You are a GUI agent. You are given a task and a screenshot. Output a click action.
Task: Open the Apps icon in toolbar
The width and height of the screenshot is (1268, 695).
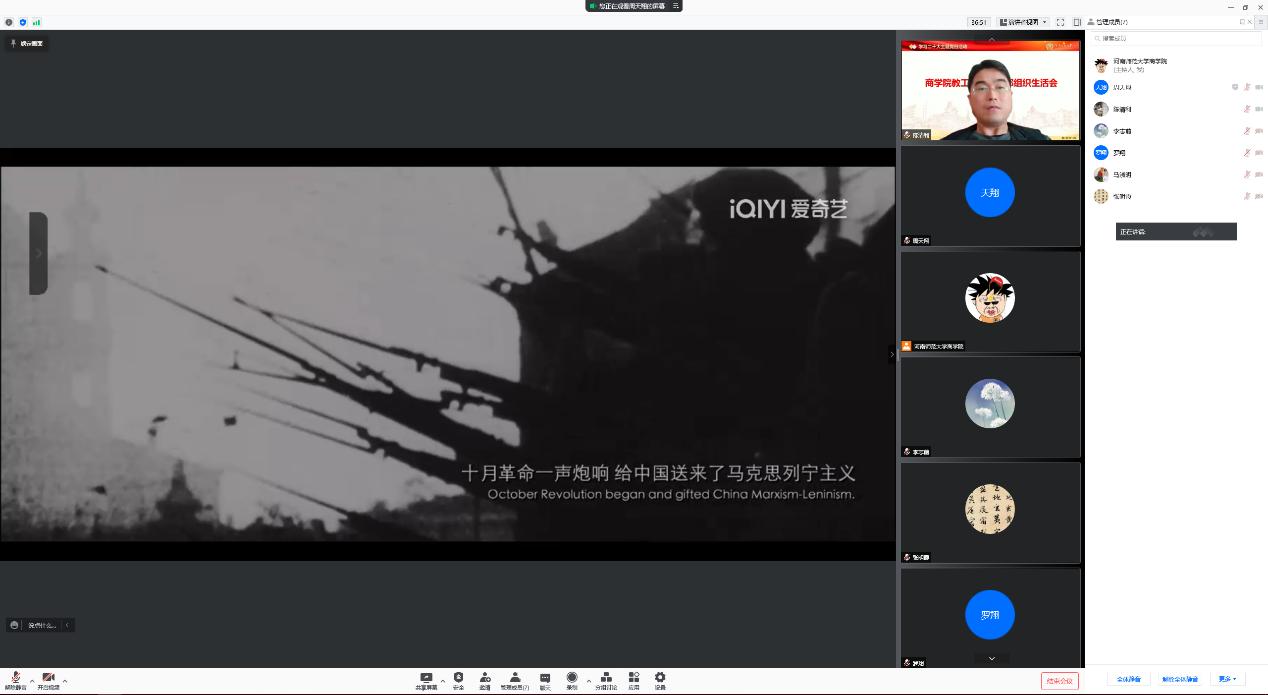coord(634,679)
